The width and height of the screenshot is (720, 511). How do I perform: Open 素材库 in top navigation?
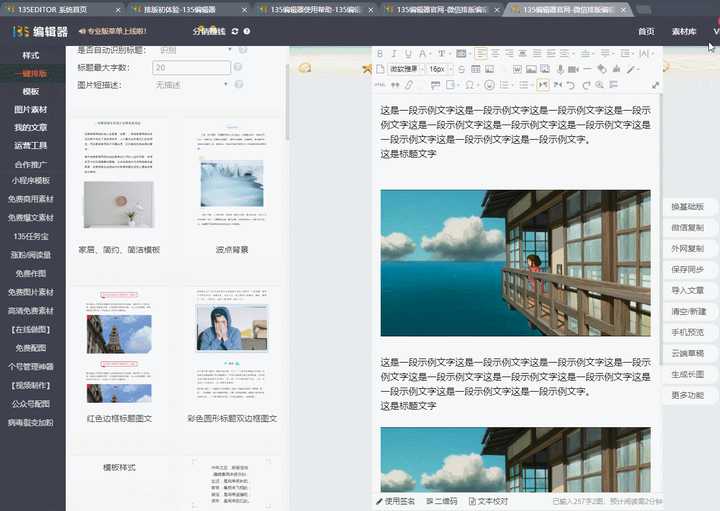click(684, 31)
